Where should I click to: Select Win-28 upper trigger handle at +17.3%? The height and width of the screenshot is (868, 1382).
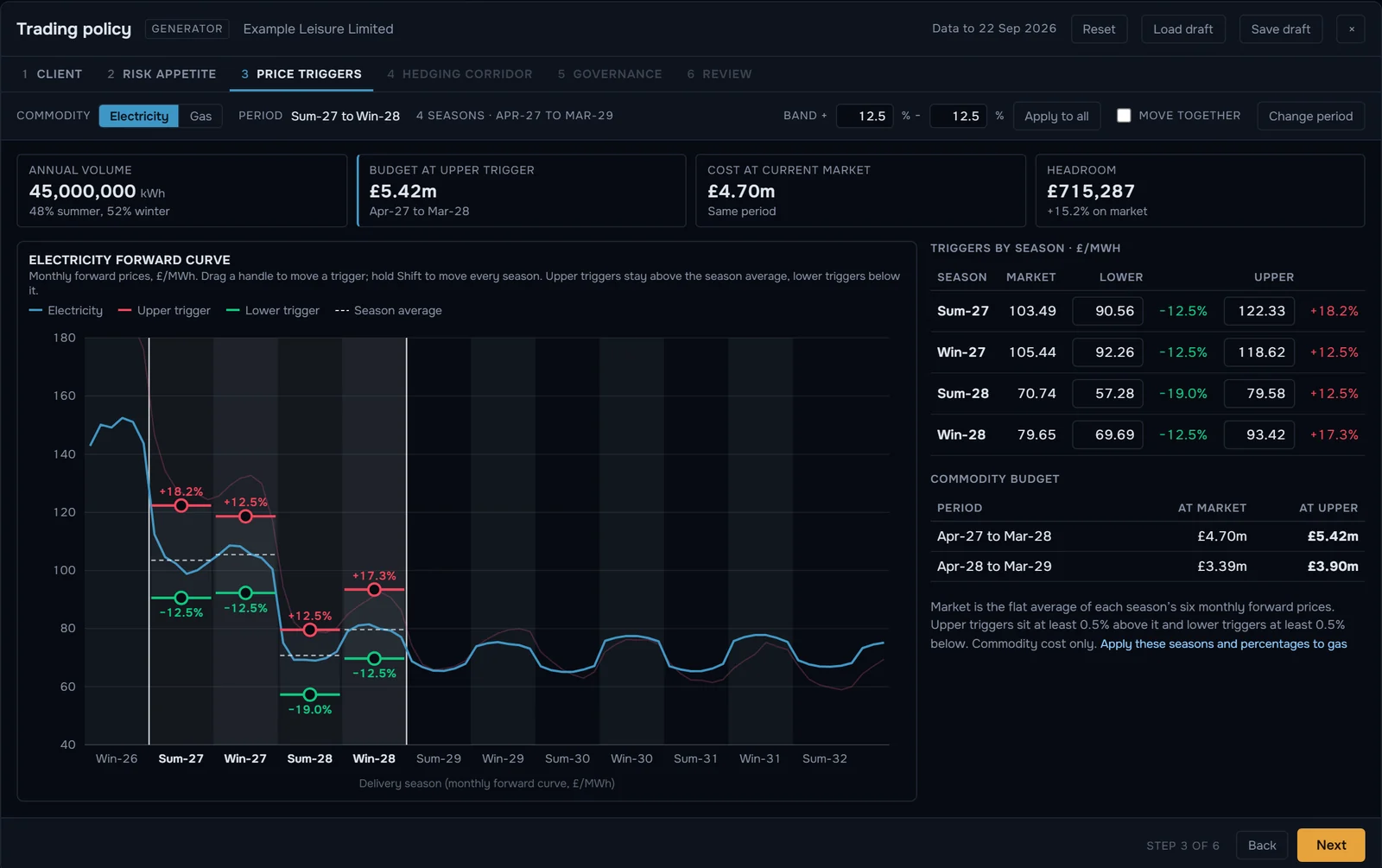point(374,590)
